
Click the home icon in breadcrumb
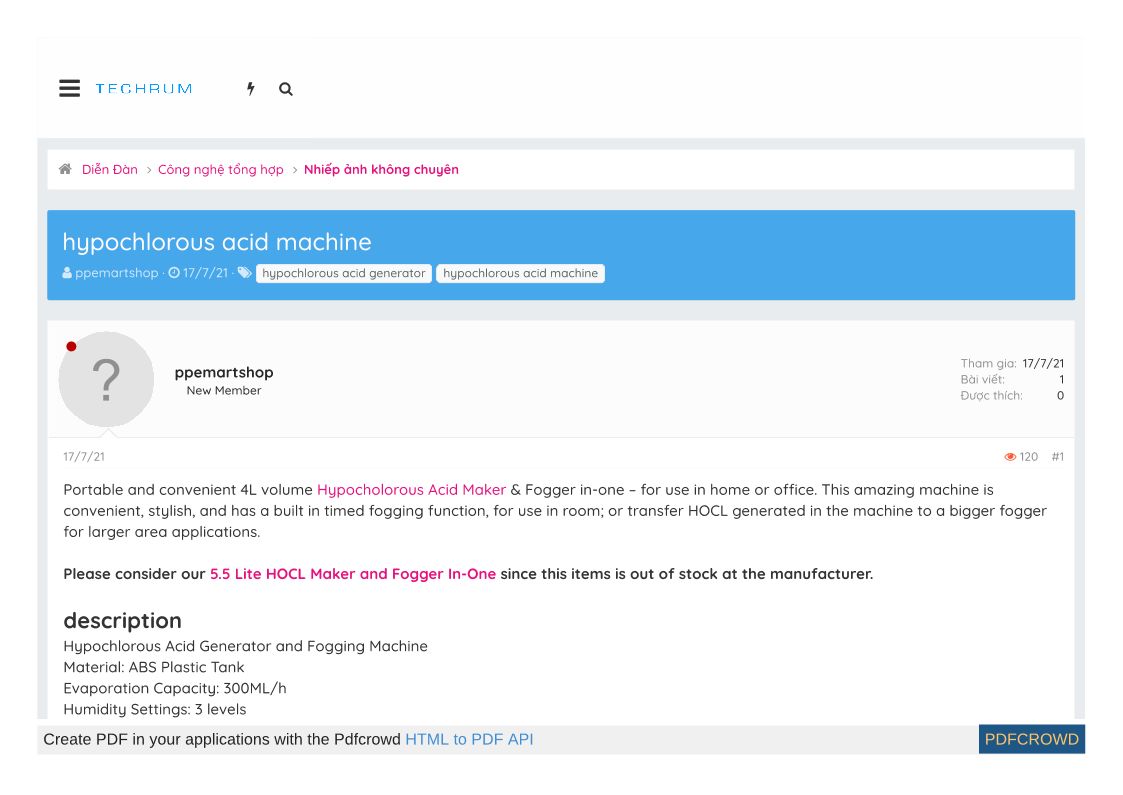point(66,170)
